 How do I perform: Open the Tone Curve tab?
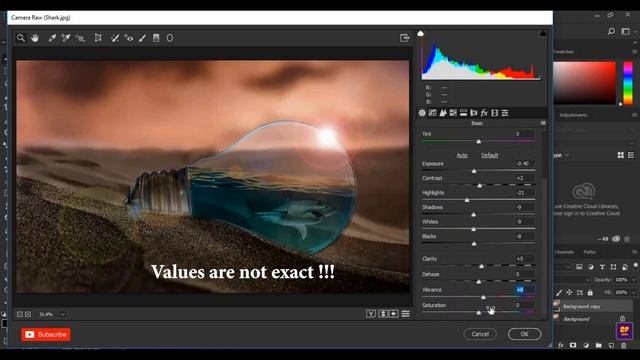[432, 113]
